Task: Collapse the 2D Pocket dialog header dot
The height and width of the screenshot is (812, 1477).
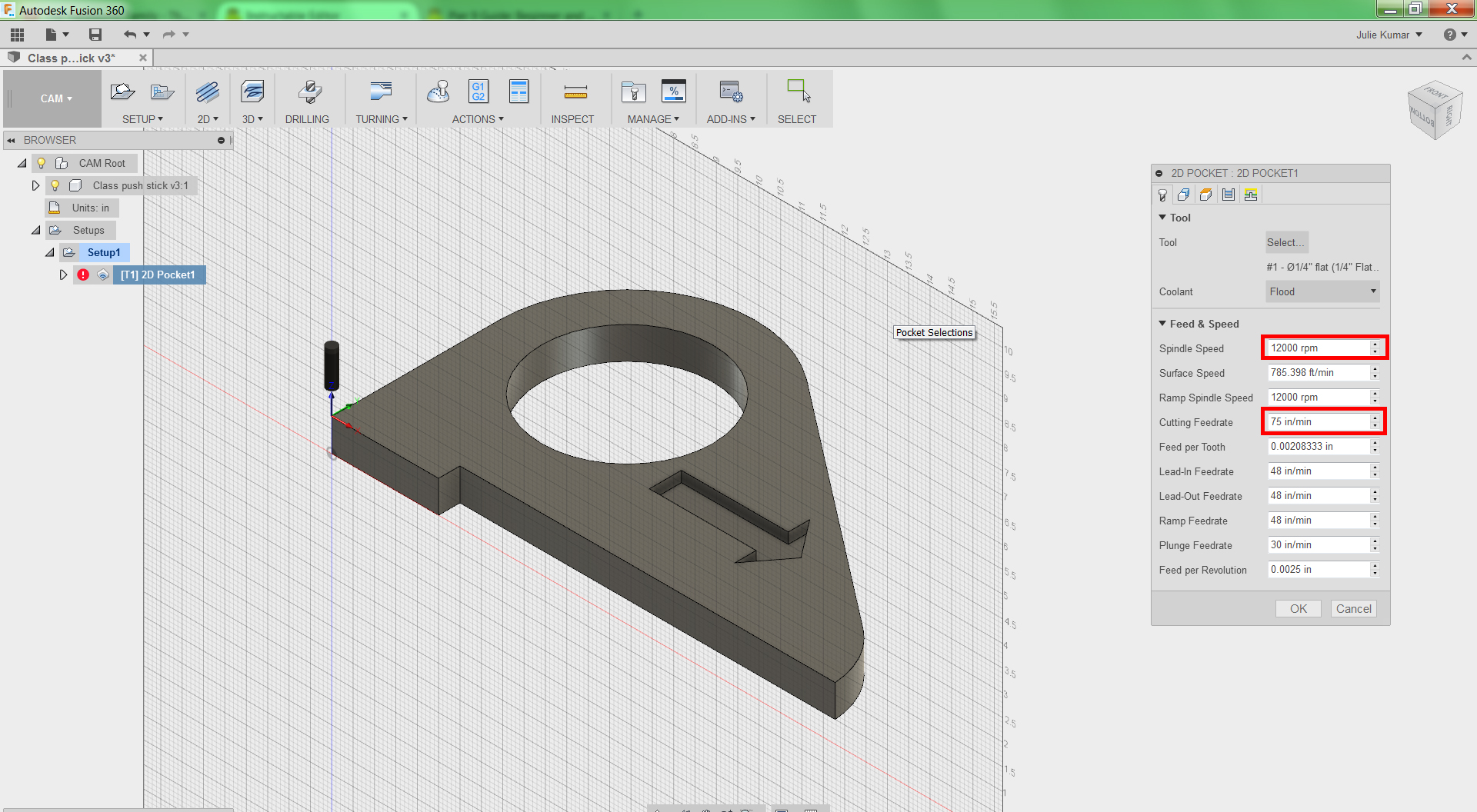Action: [x=1159, y=173]
